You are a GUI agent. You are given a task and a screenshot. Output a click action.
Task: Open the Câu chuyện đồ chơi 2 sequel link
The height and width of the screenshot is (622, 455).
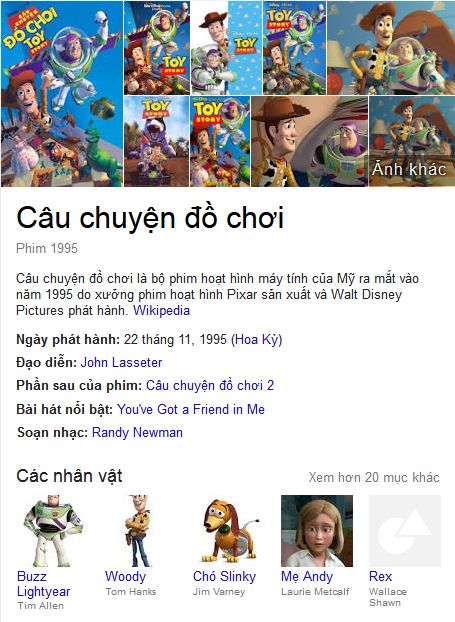210,385
